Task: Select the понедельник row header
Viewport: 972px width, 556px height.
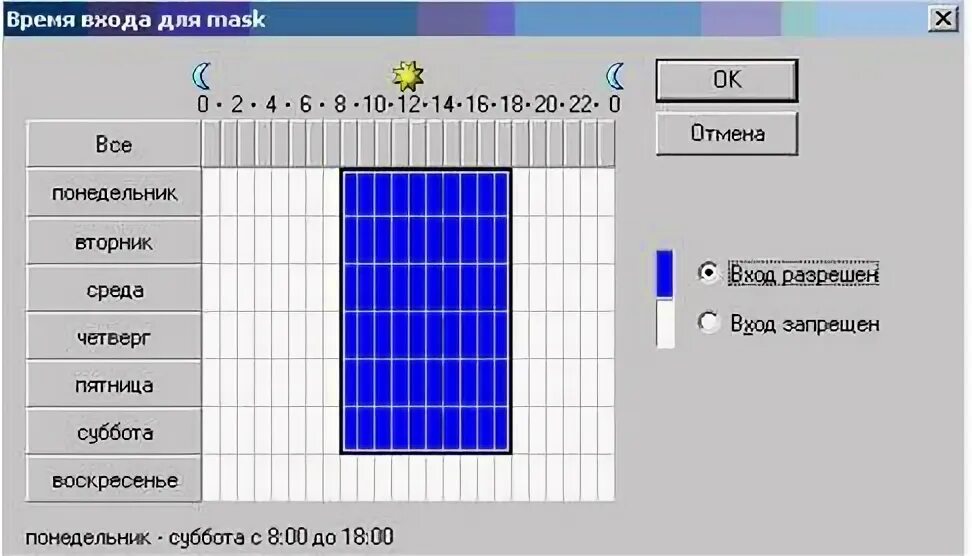Action: tap(113, 193)
